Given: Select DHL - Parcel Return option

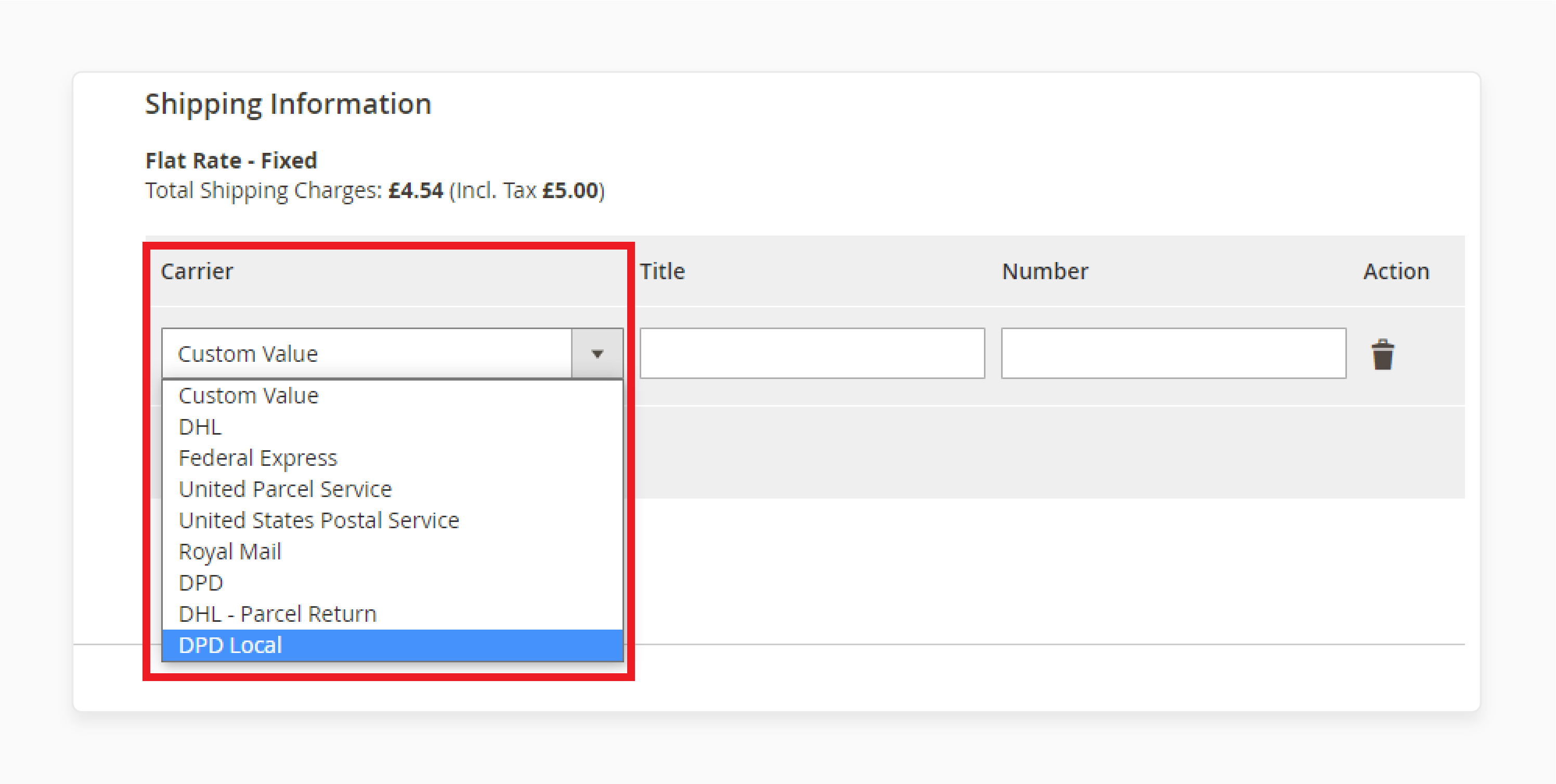Looking at the screenshot, I should (393, 615).
